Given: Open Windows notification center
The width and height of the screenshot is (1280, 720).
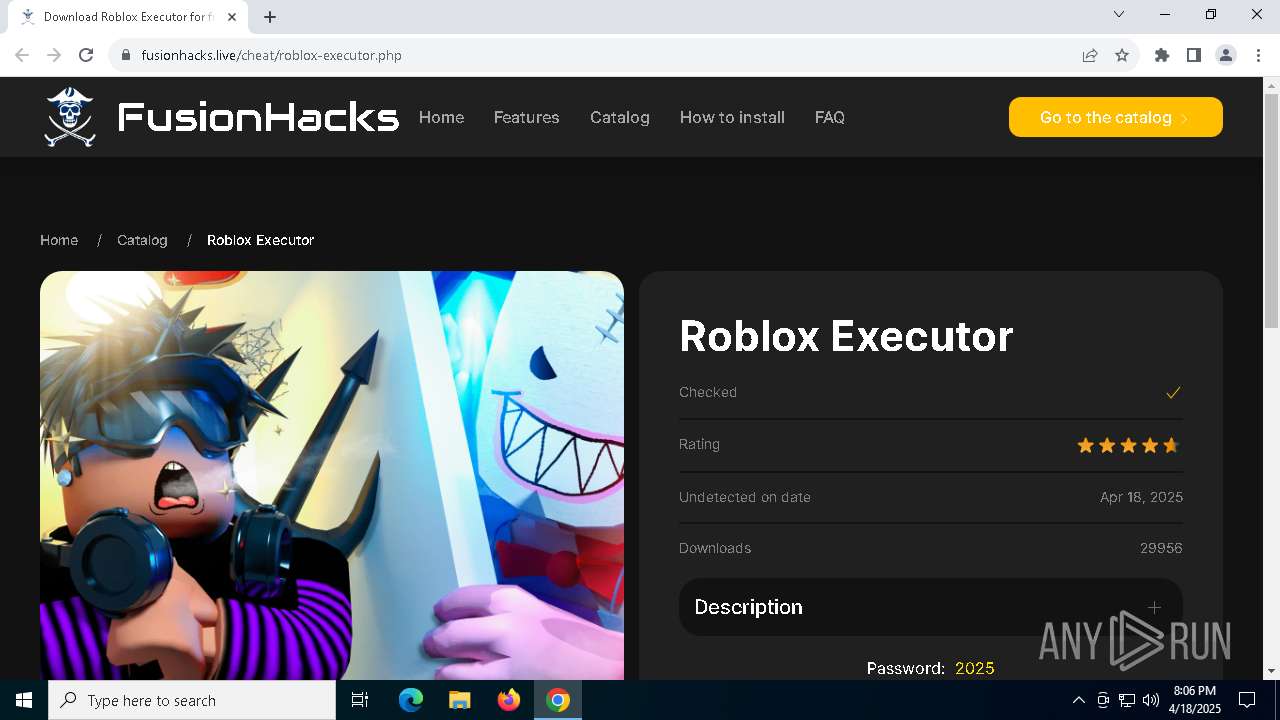Looking at the screenshot, I should [x=1247, y=700].
